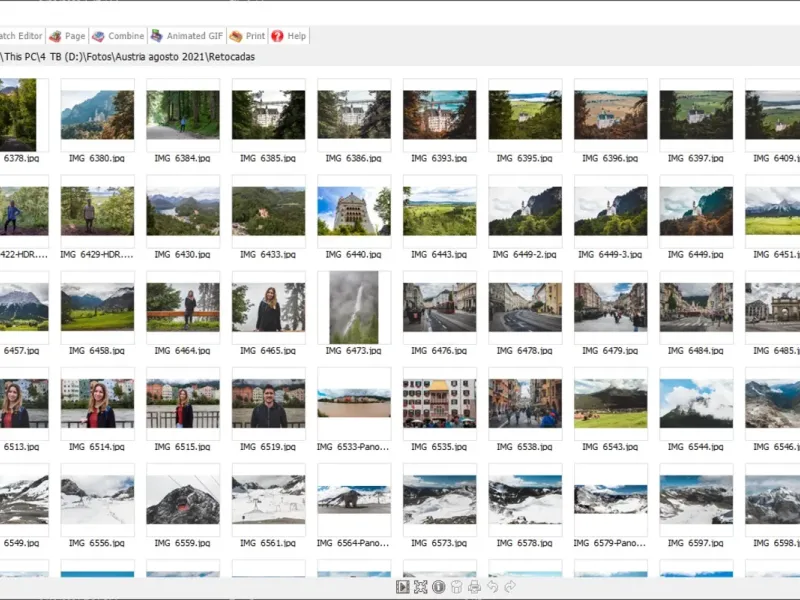The height and width of the screenshot is (600, 800).
Task: Click the file name IMG_6464.jpg
Action: point(182,351)
